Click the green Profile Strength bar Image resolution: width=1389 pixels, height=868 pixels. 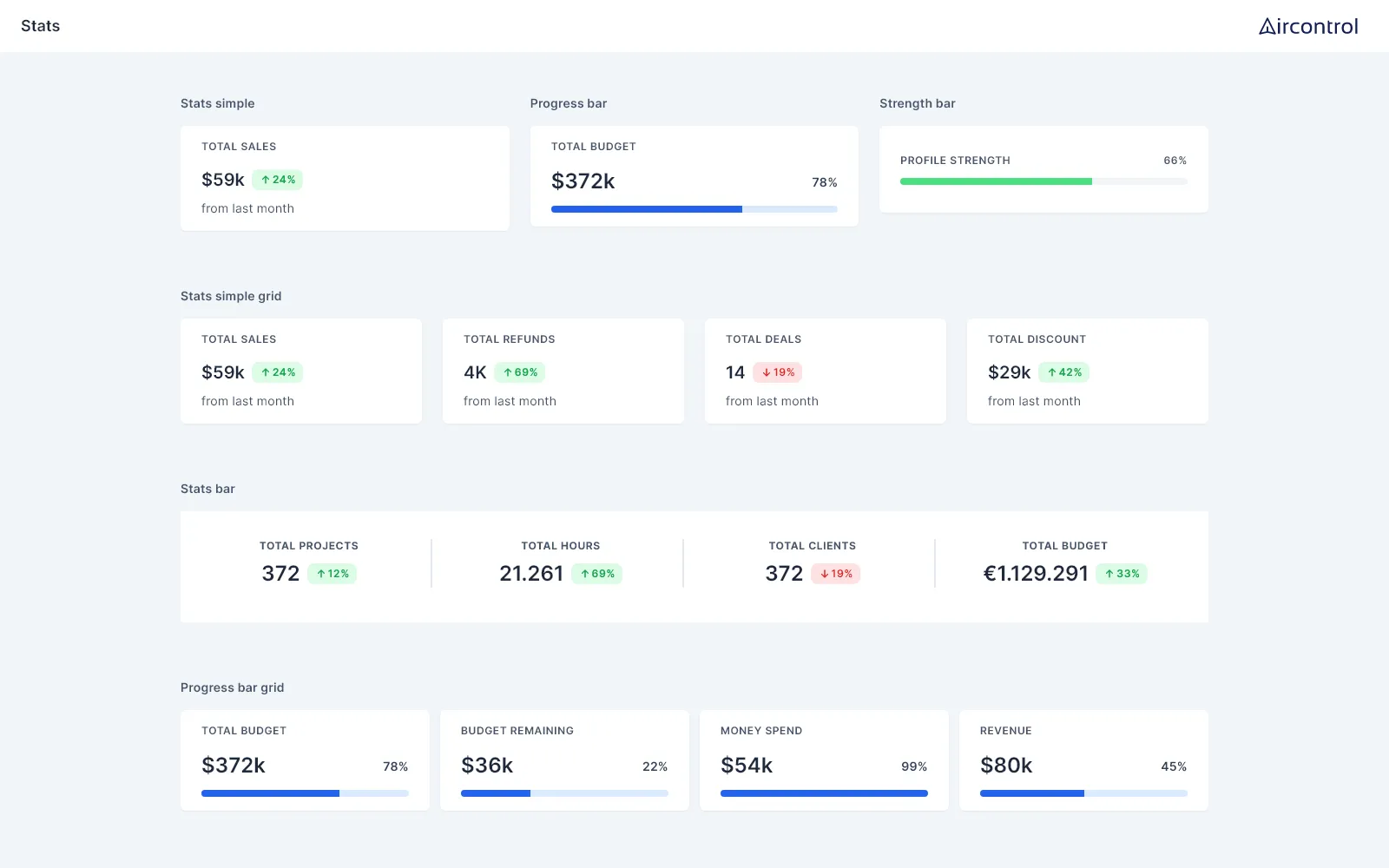point(1043,181)
